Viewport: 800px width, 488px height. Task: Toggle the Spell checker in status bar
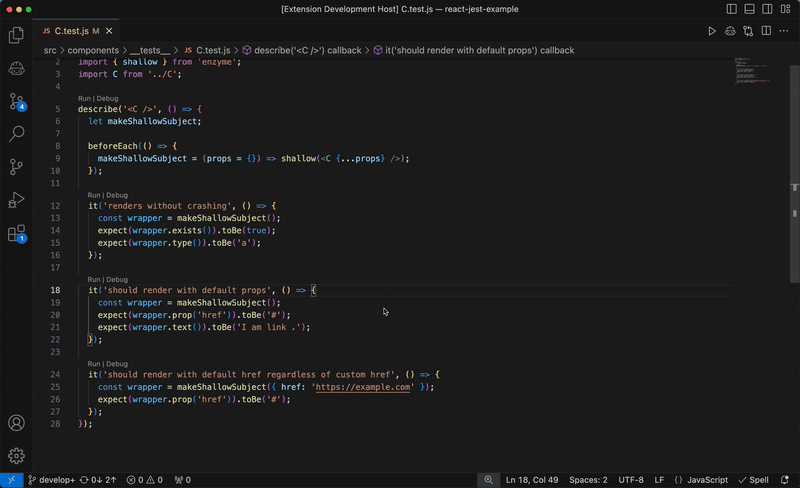pyautogui.click(x=754, y=480)
